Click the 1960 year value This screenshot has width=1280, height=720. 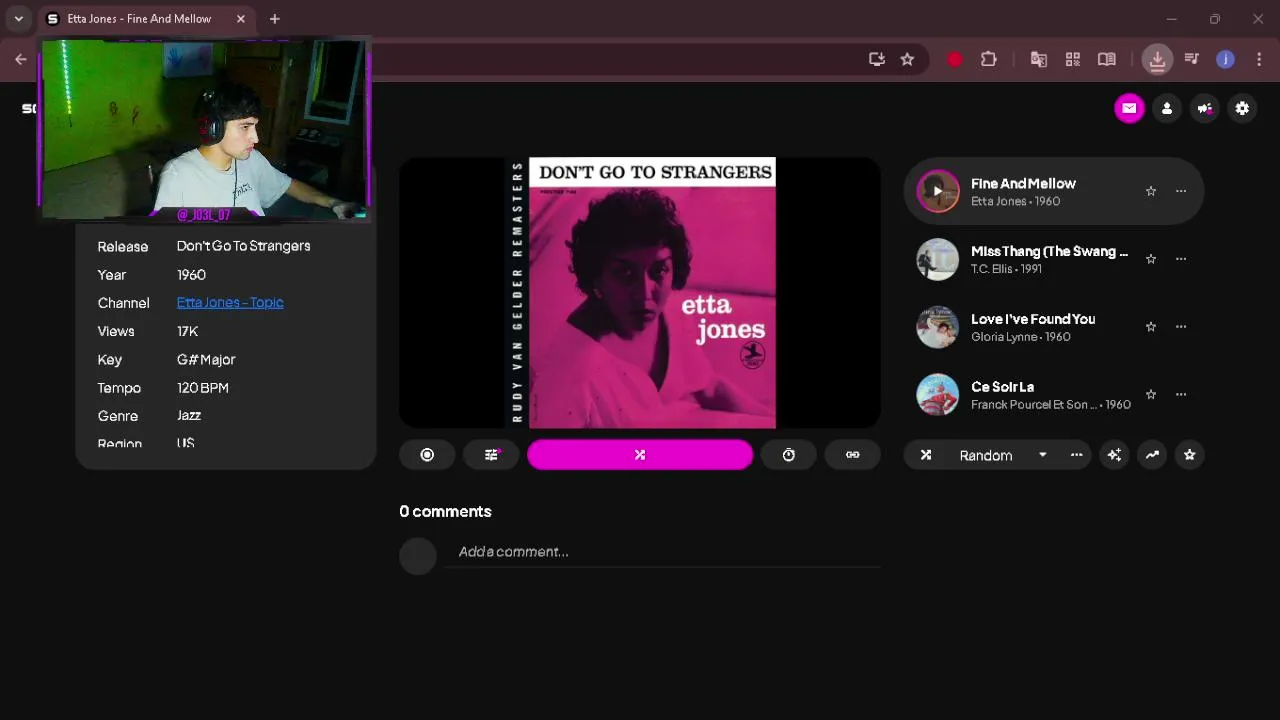click(x=191, y=274)
